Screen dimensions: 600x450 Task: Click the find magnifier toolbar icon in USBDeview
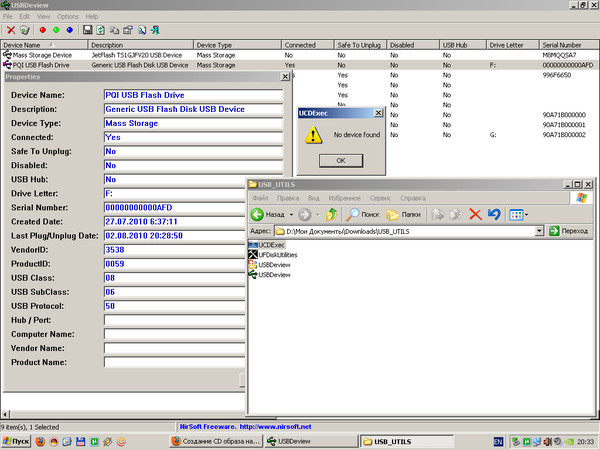(x=142, y=30)
